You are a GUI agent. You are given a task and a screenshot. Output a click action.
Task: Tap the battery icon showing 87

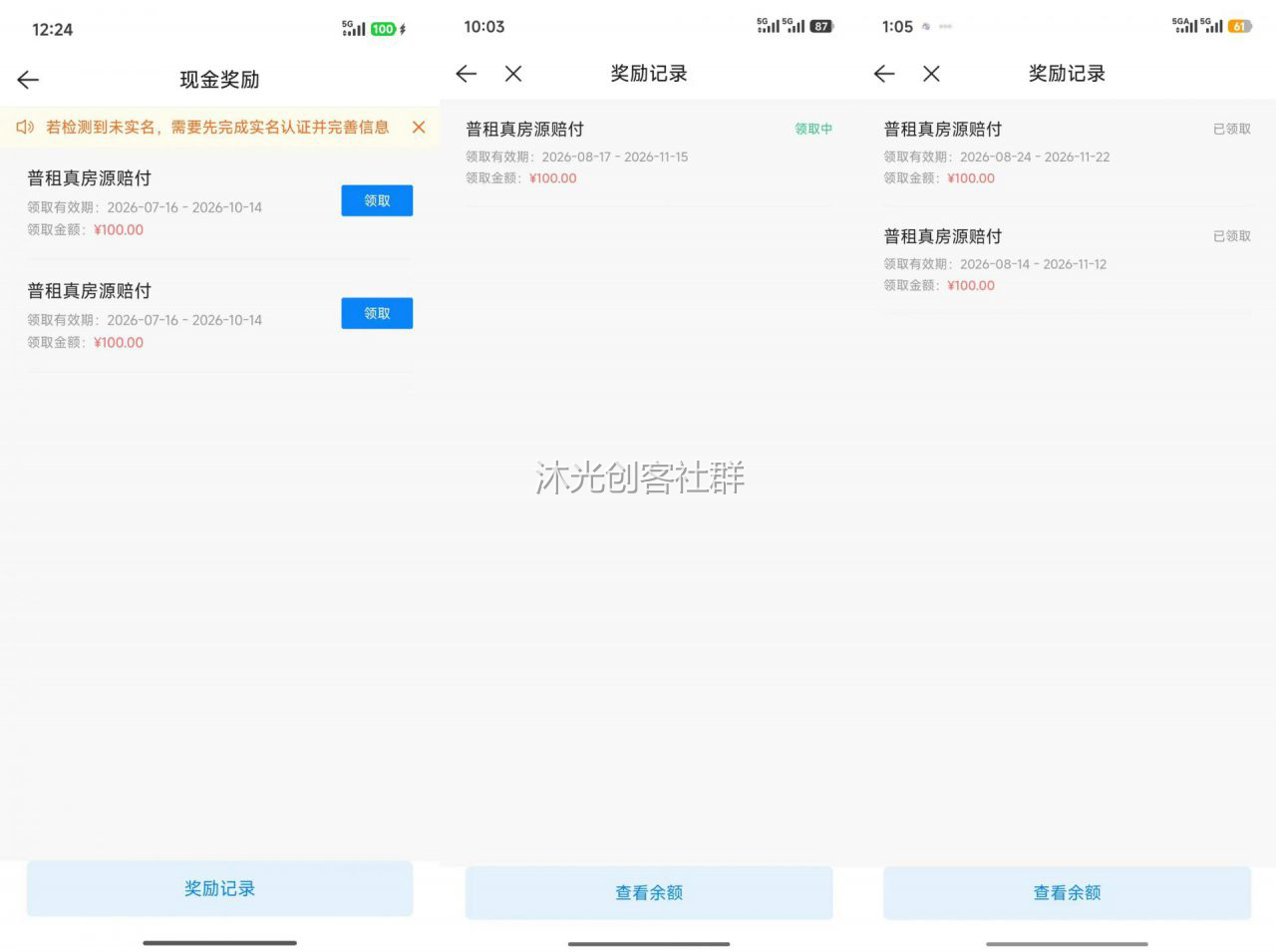821,26
